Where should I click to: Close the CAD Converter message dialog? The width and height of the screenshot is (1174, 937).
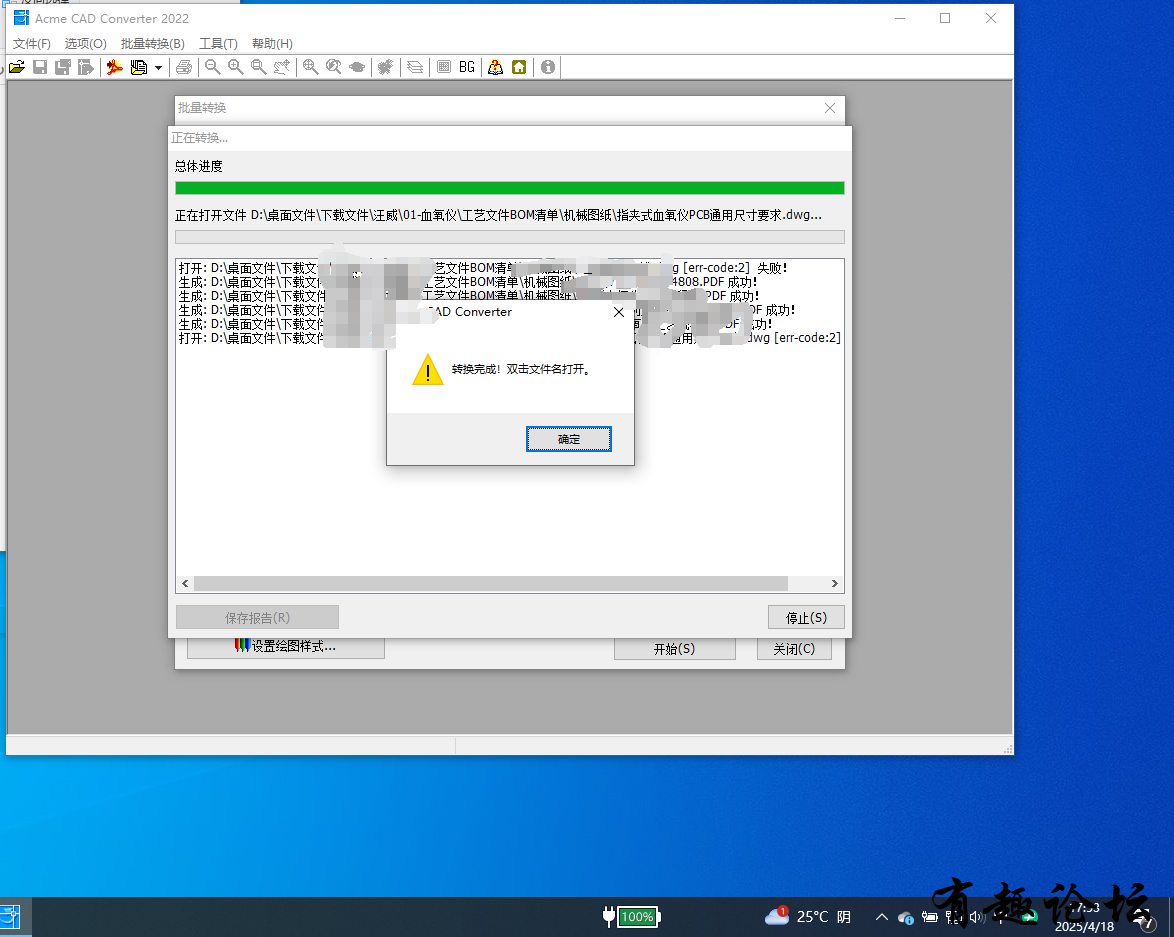pyautogui.click(x=618, y=312)
